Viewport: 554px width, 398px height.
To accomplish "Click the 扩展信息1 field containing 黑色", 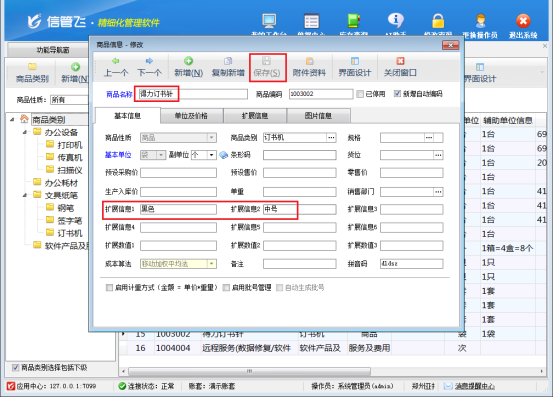I will (178, 209).
